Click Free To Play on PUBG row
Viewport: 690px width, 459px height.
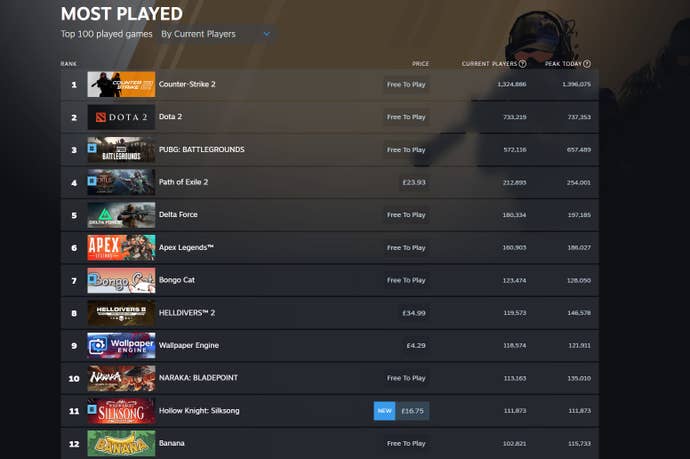point(406,150)
